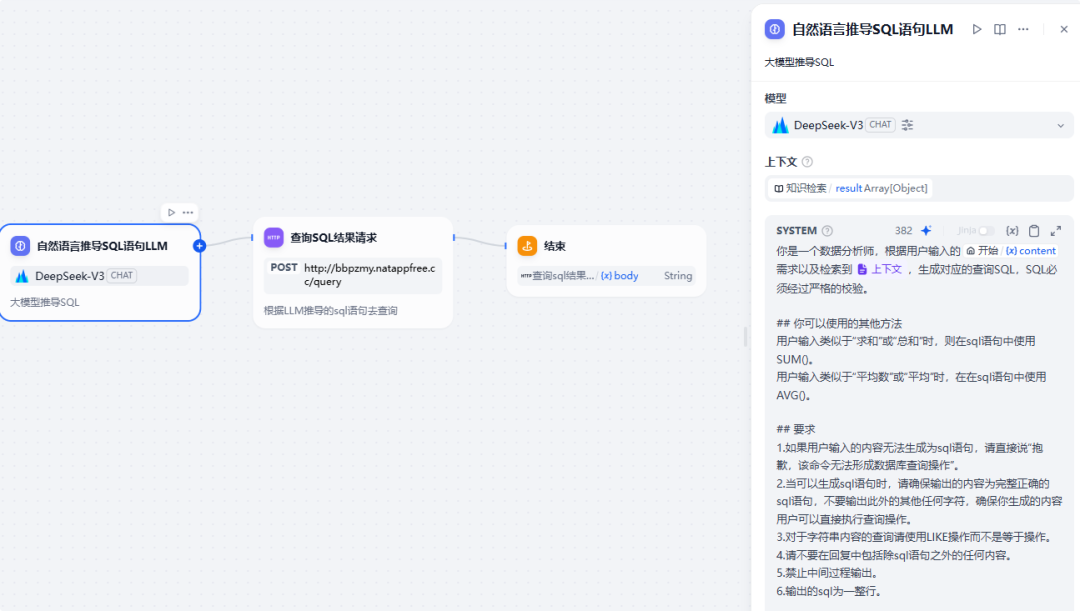Select the 查询SQL结果请求 node title

333,238
